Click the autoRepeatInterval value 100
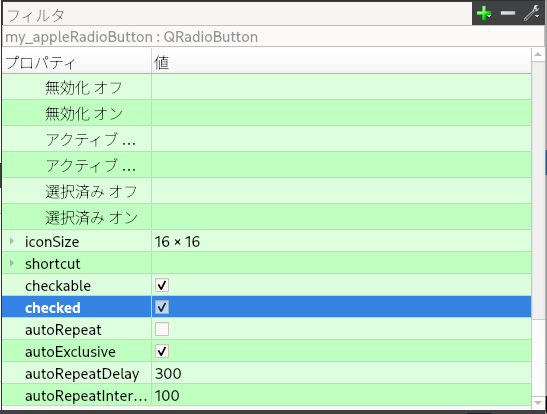 pos(167,396)
